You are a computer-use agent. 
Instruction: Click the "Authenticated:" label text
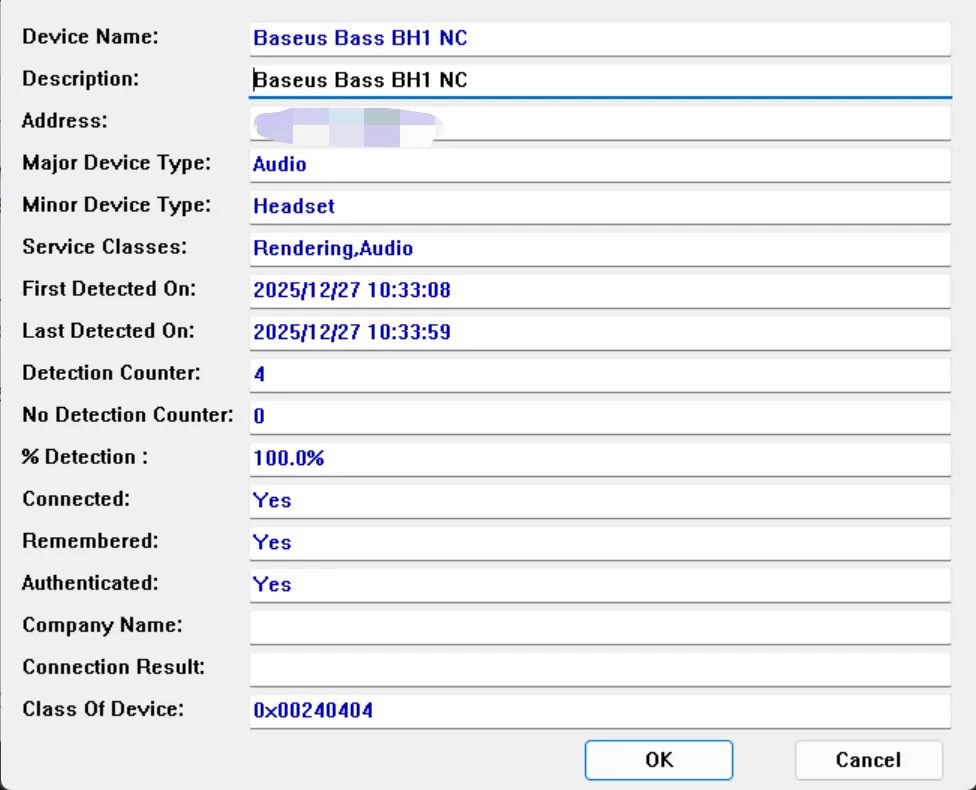point(90,583)
